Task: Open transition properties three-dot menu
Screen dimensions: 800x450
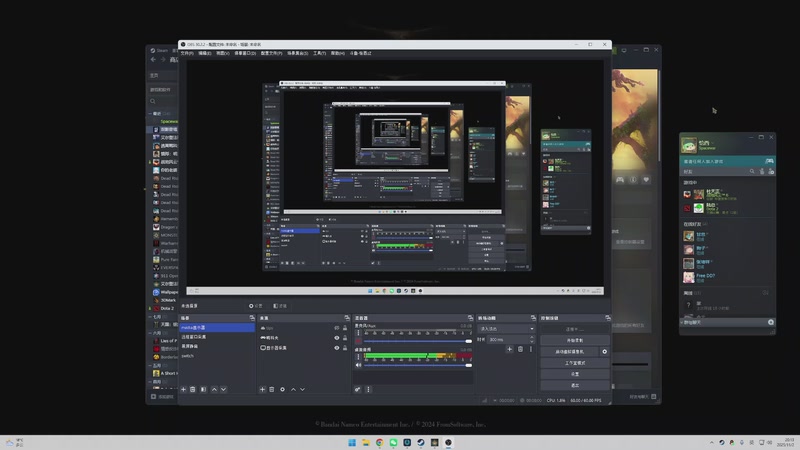Action: [531, 349]
